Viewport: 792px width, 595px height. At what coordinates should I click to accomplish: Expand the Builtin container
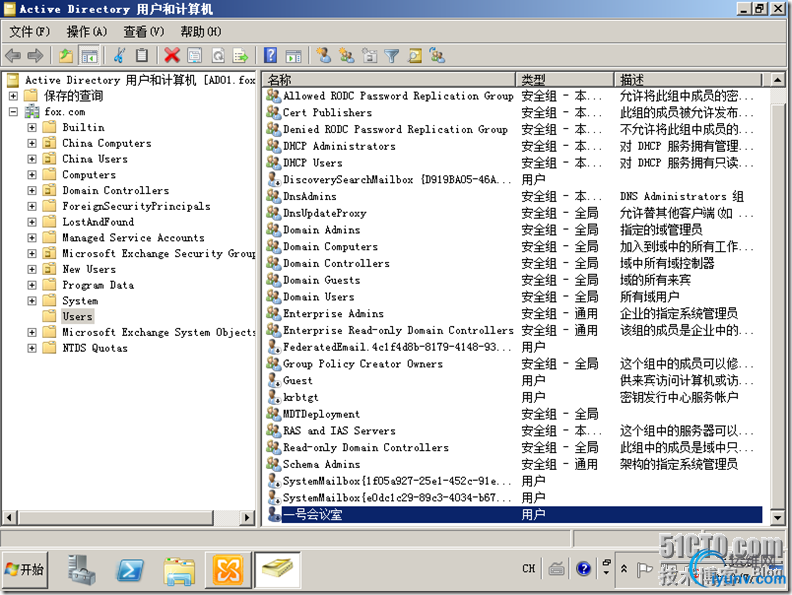click(32, 127)
